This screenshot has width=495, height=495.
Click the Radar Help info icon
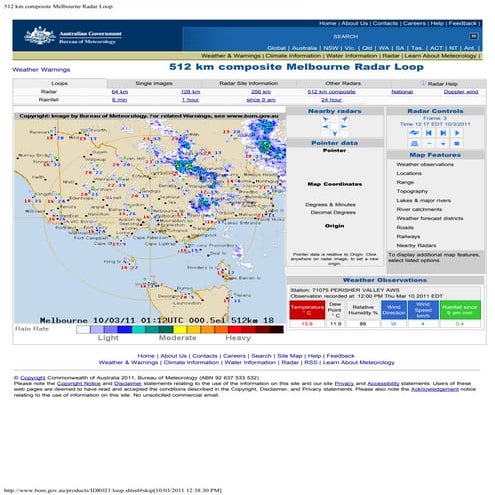pos(423,83)
